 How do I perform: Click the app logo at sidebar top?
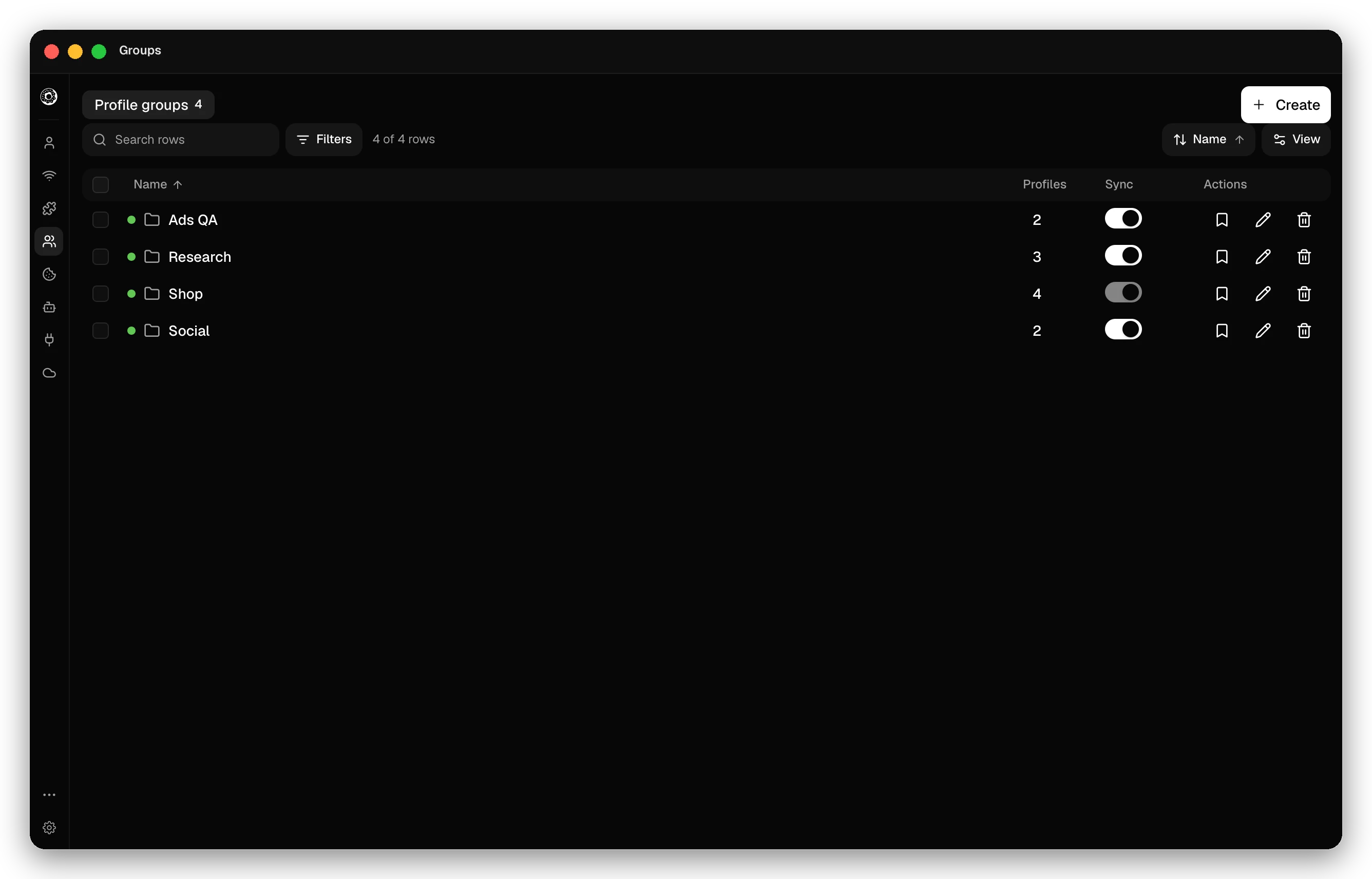49,97
